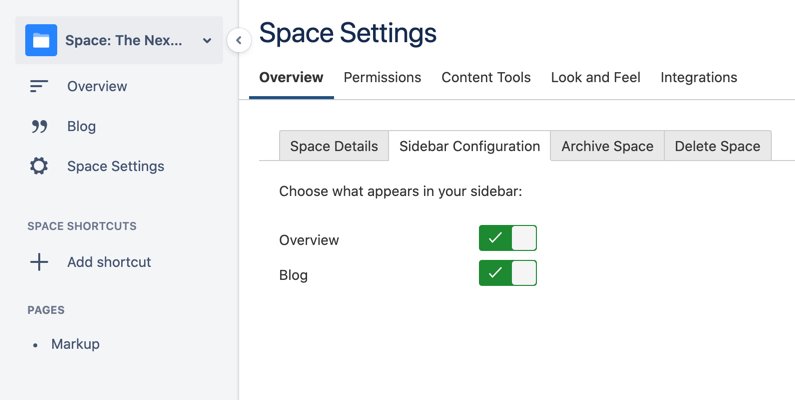Click the blue space folder icon
This screenshot has height=400, width=795.
41,41
